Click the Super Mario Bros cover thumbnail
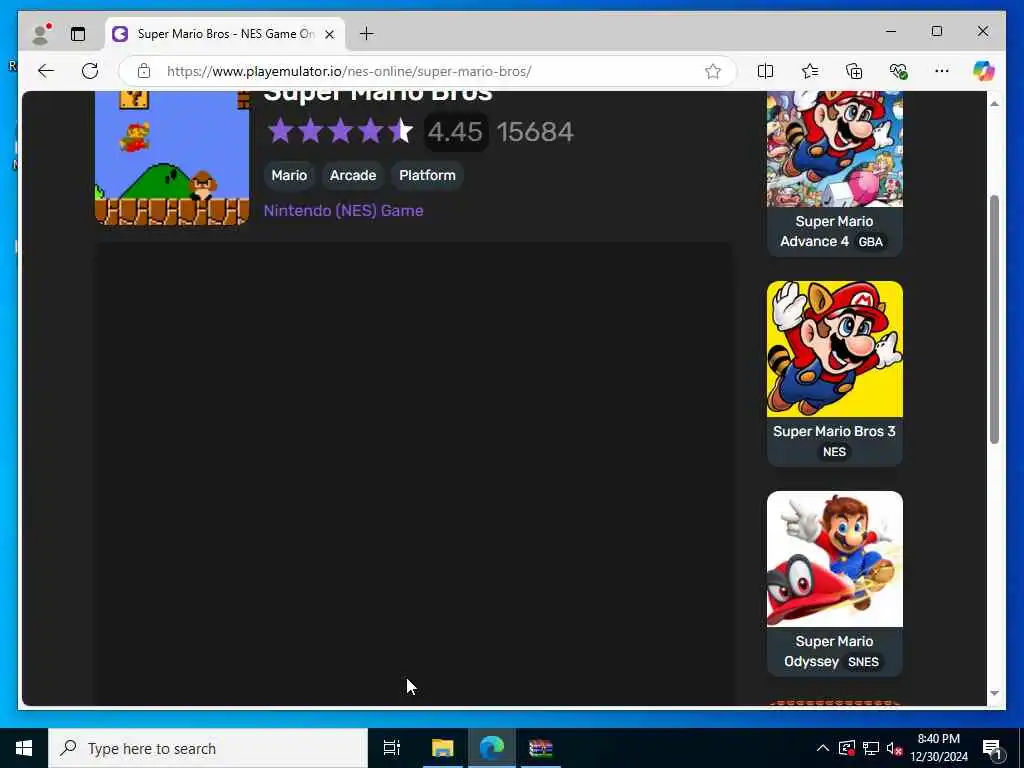Image resolution: width=1024 pixels, height=768 pixels. (172, 158)
